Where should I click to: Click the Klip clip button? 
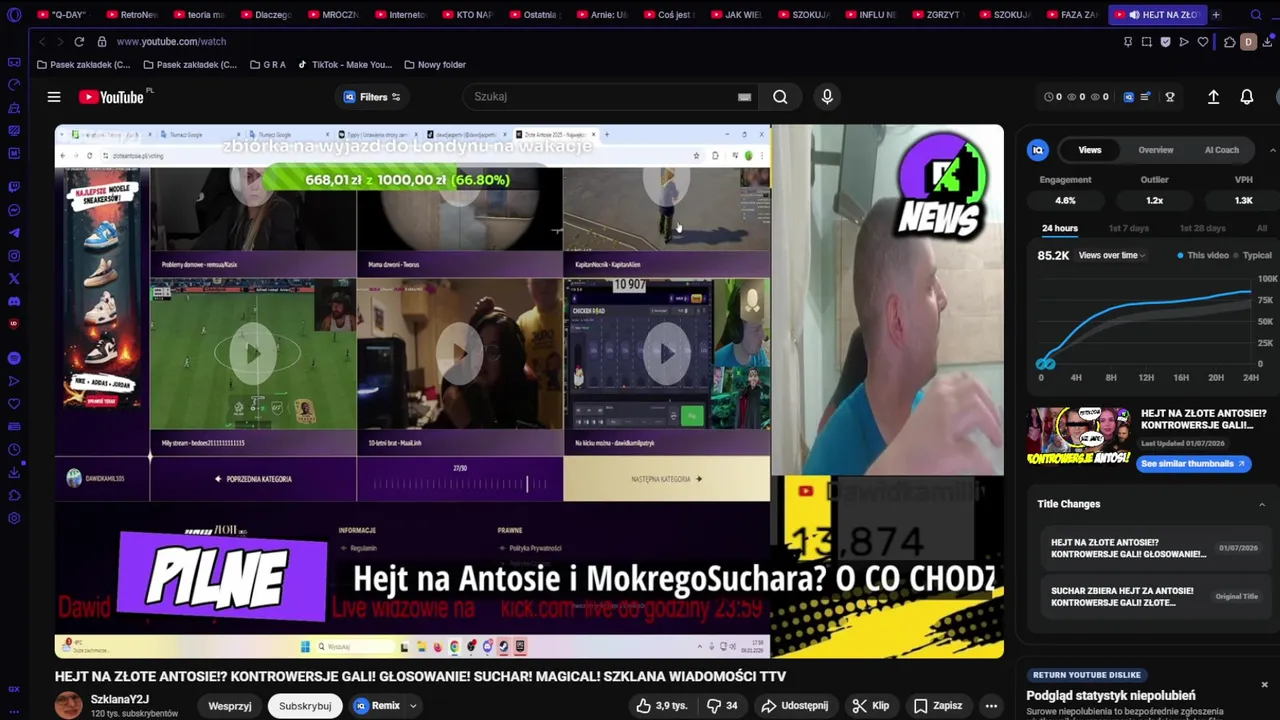pos(870,706)
